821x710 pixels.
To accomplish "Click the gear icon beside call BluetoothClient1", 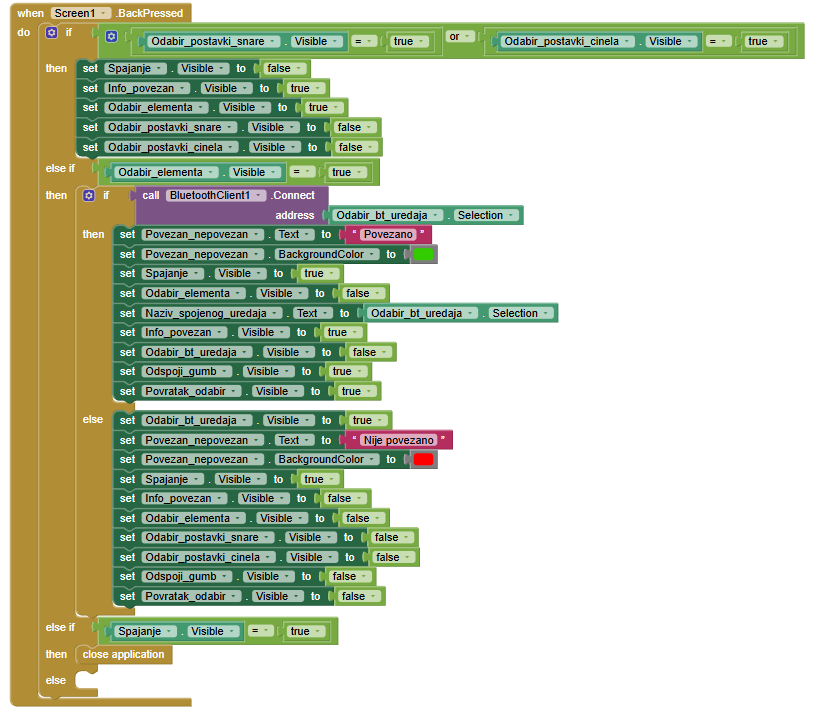I will coord(88,196).
